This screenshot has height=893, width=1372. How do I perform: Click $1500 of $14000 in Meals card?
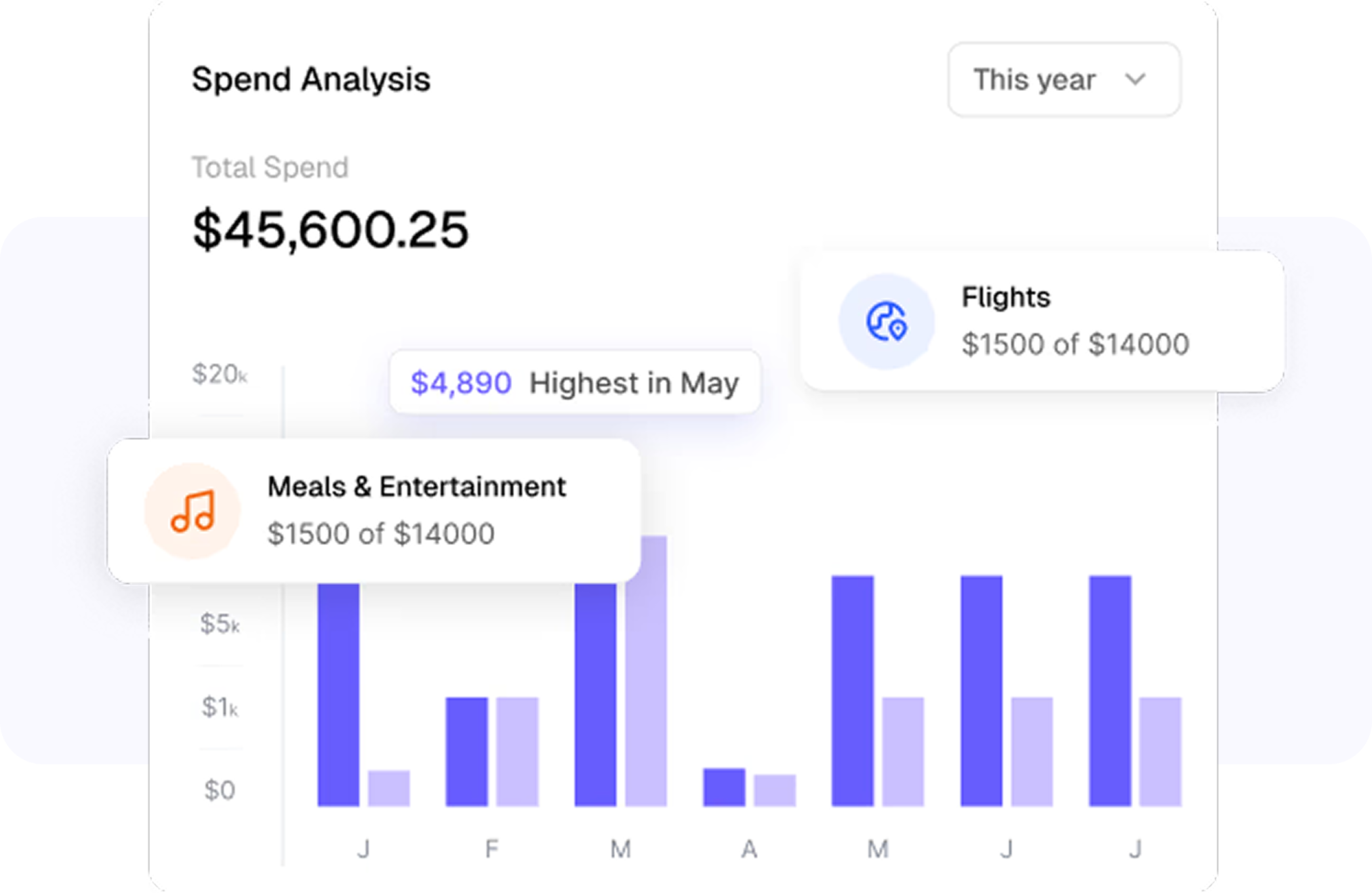(x=381, y=534)
